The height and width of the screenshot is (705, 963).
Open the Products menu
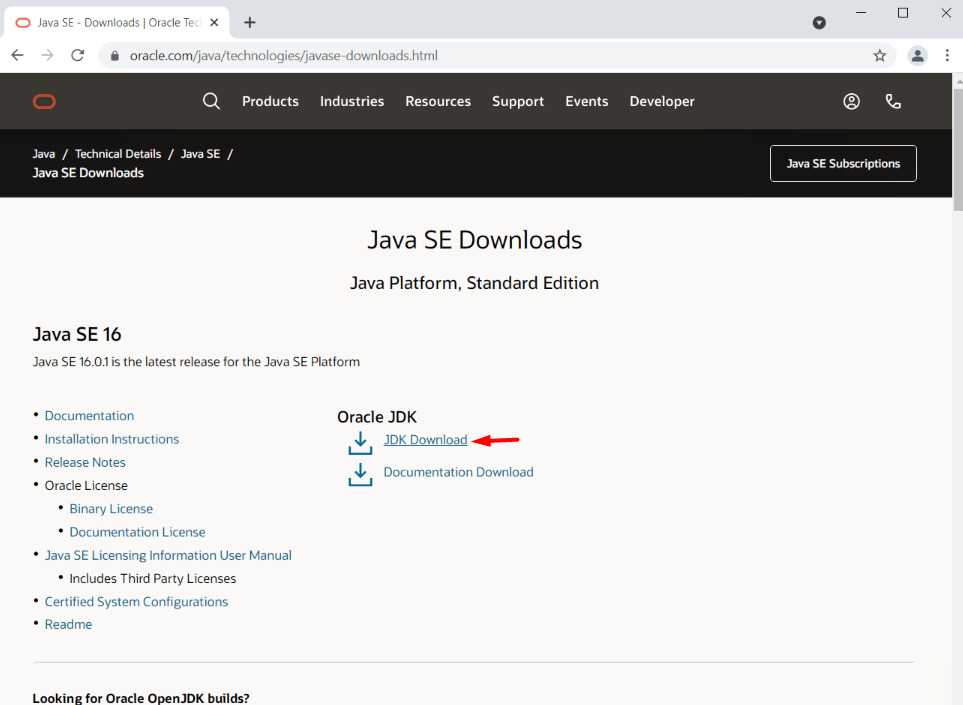click(x=270, y=101)
